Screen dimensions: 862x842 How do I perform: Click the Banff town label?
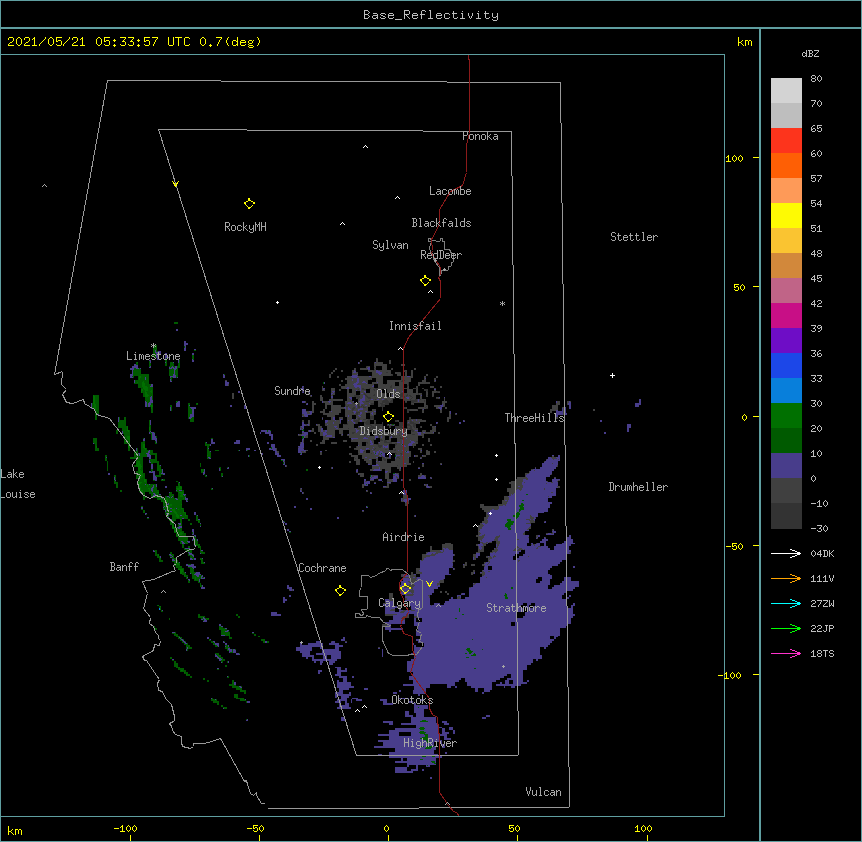[124, 567]
